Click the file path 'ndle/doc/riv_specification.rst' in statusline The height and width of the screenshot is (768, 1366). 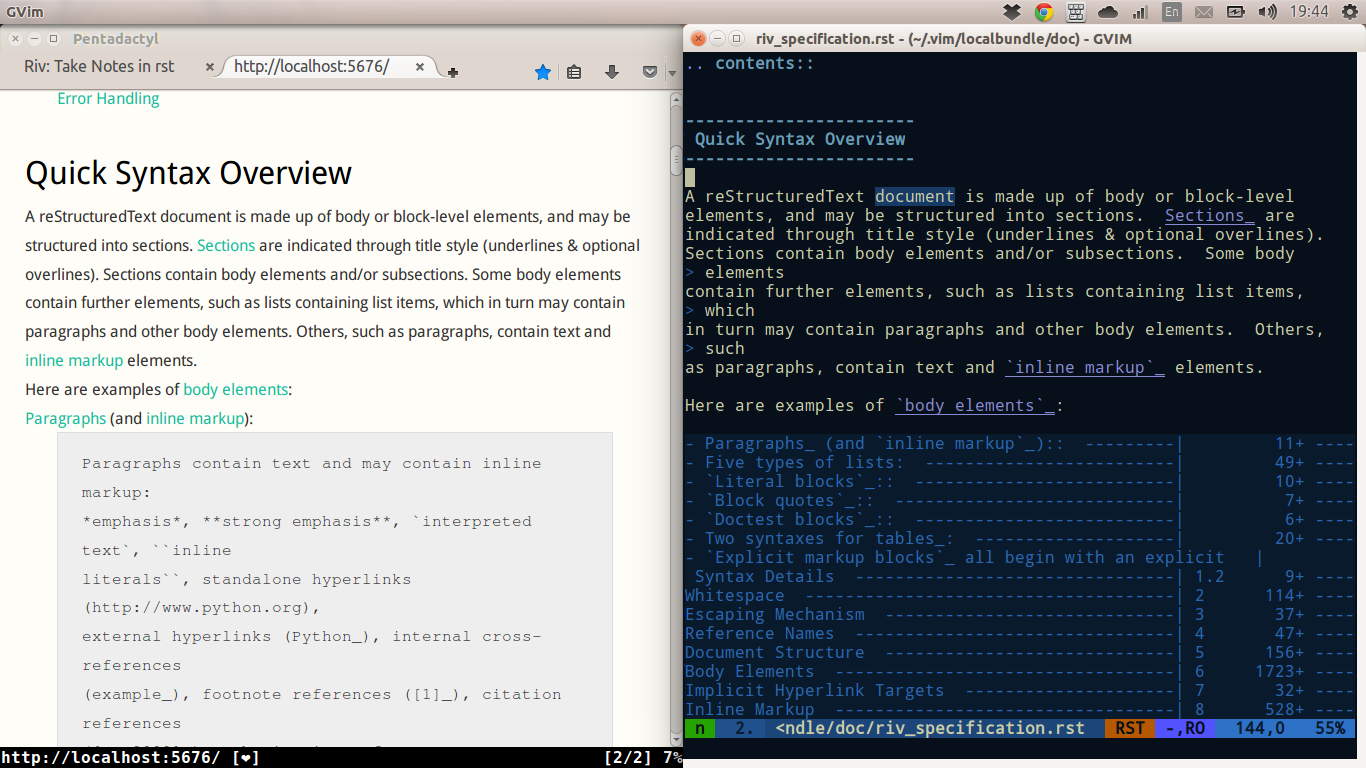(x=930, y=728)
